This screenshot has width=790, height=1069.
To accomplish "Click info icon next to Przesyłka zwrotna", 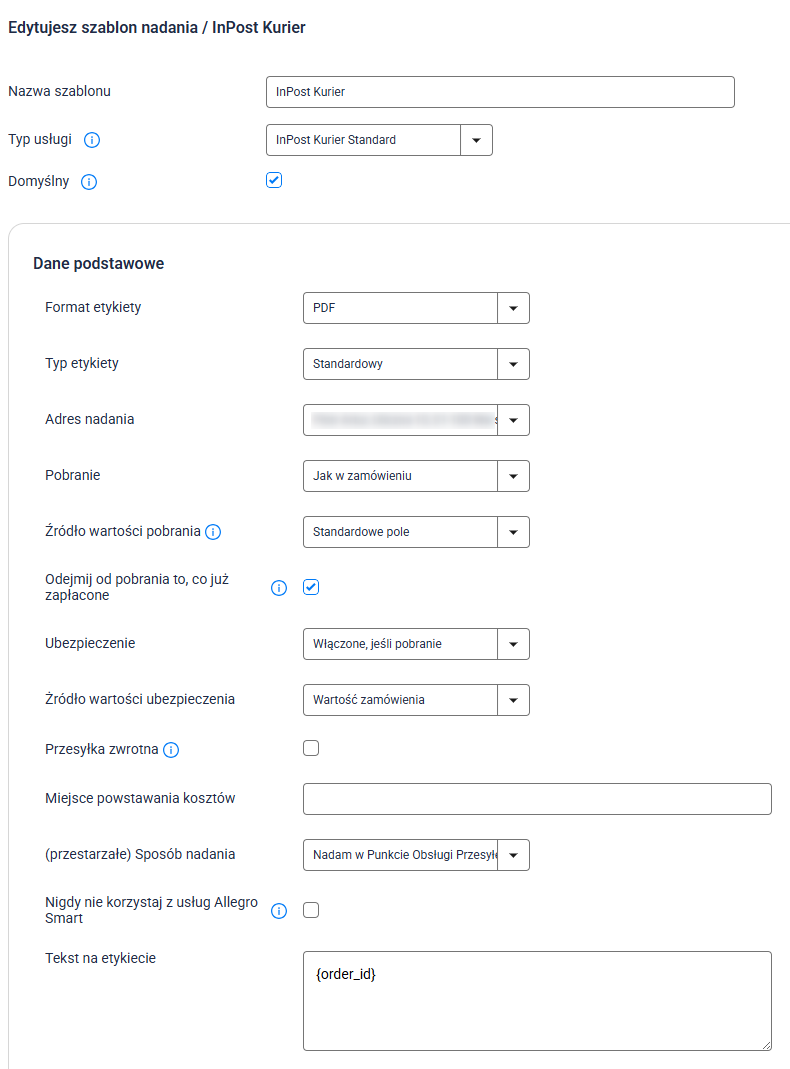I will tap(171, 749).
